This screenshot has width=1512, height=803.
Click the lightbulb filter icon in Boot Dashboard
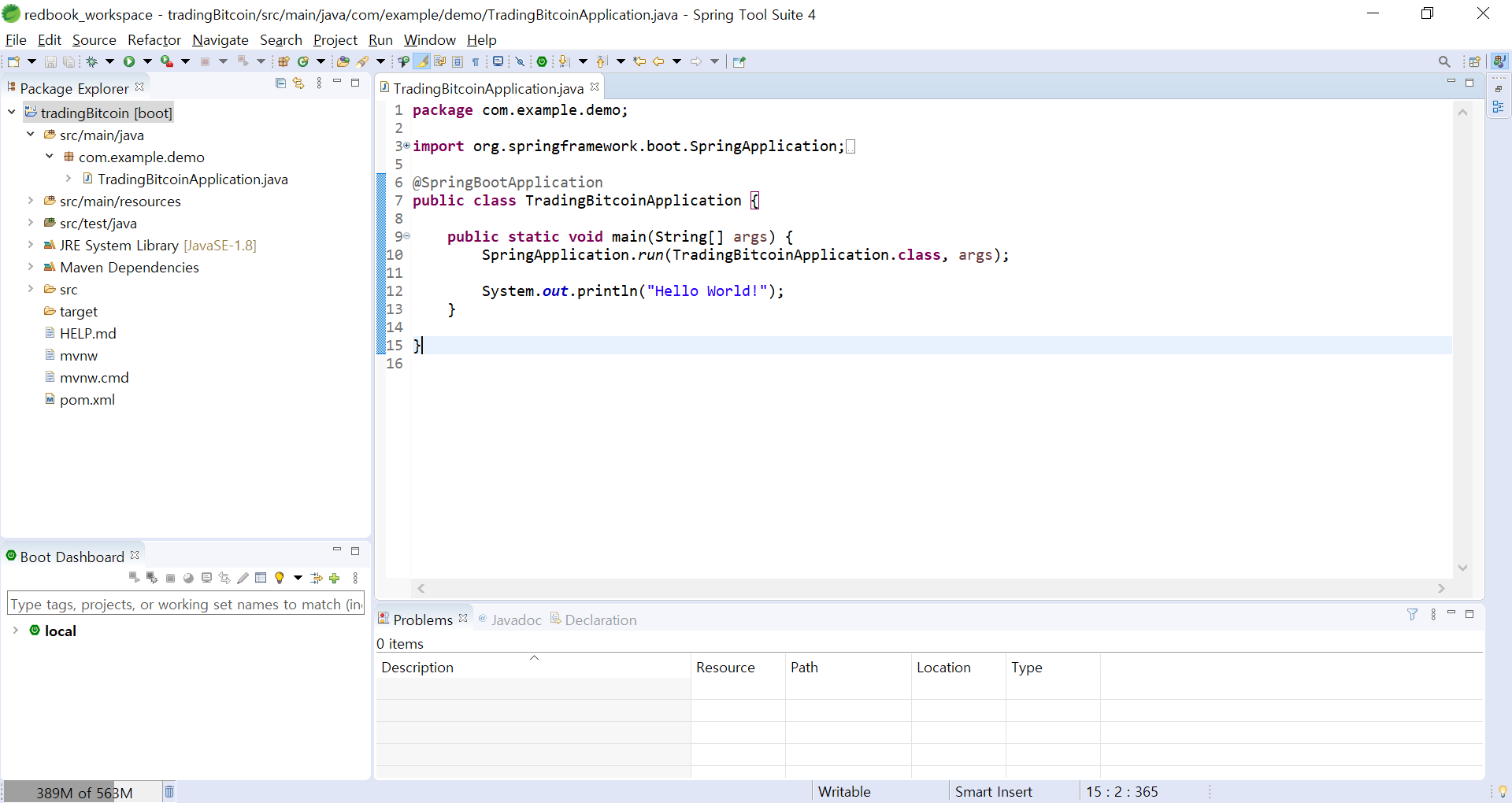pyautogui.click(x=279, y=578)
